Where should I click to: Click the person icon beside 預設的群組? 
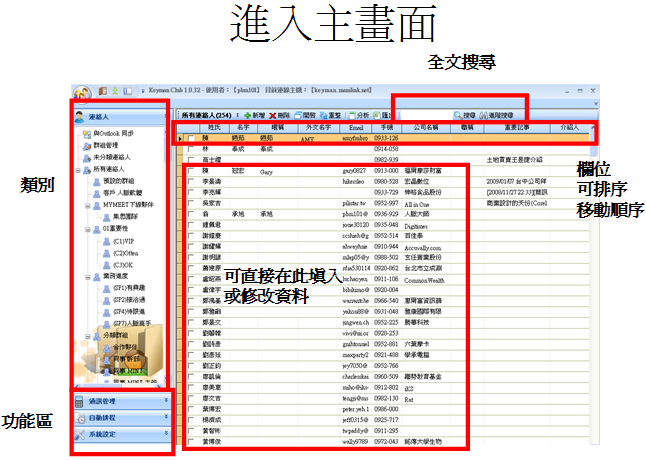point(97,182)
